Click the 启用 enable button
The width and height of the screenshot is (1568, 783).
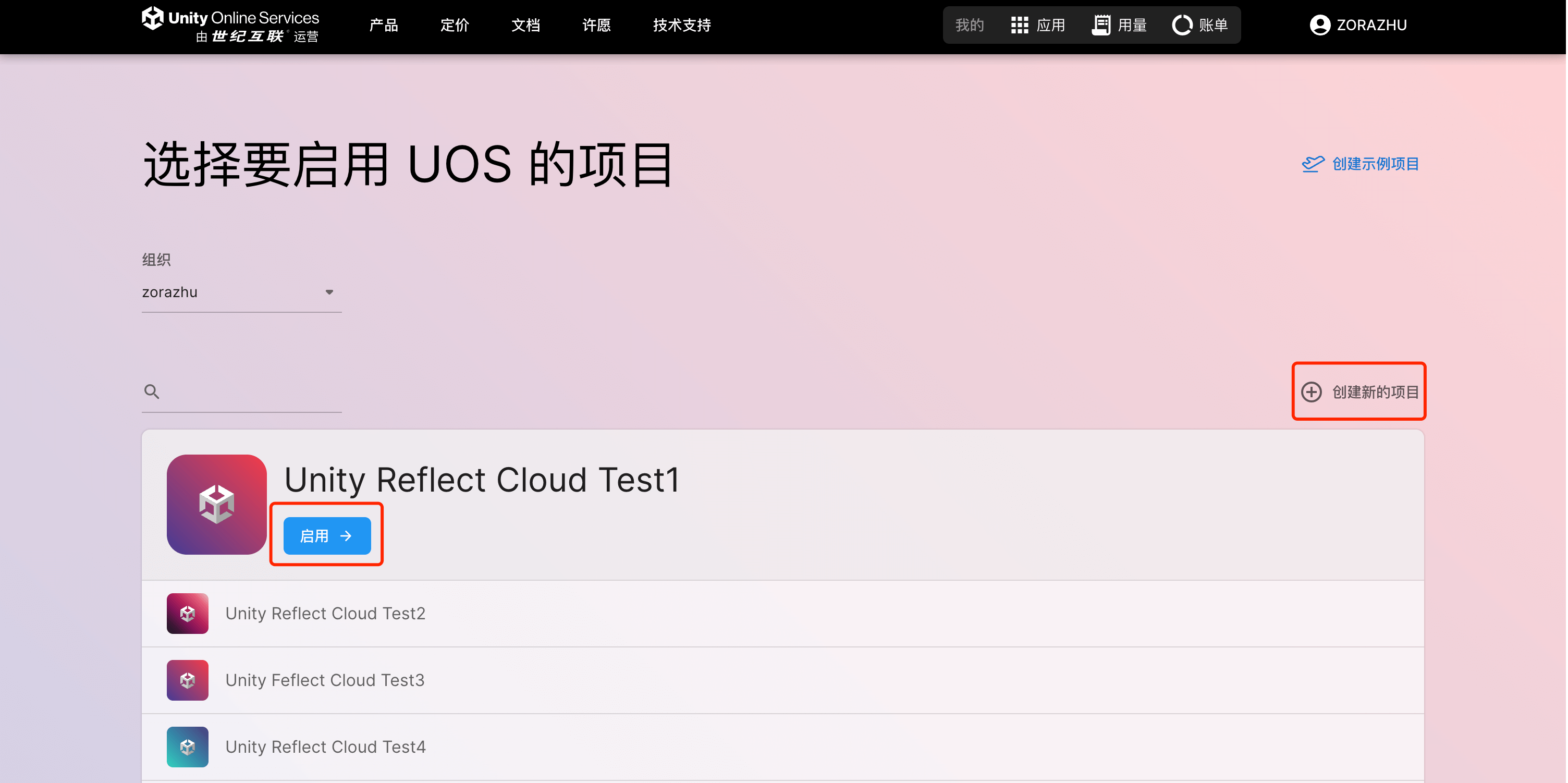pos(327,536)
